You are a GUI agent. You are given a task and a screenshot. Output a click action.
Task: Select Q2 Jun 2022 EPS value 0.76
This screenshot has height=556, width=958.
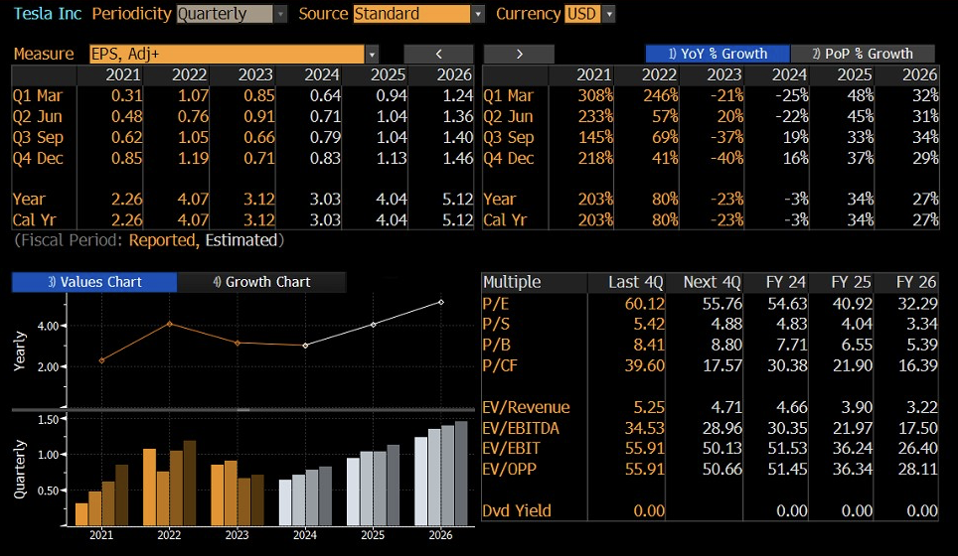pyautogui.click(x=193, y=117)
